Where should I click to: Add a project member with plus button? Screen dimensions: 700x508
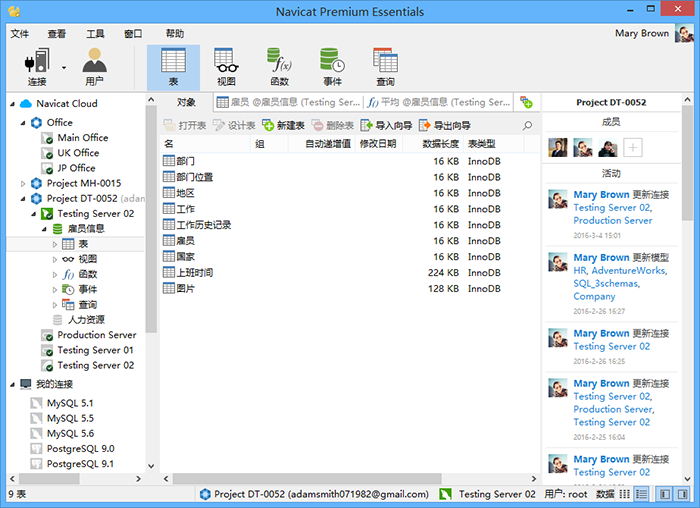click(x=633, y=147)
